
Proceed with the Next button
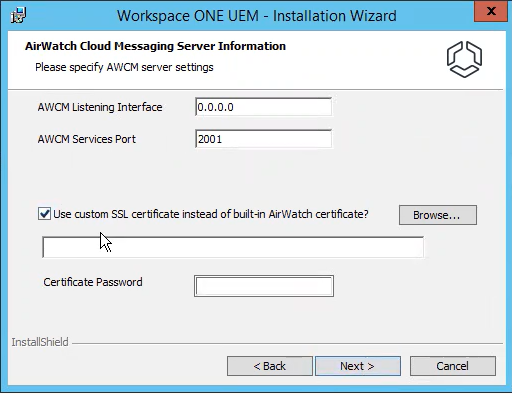[x=358, y=366]
